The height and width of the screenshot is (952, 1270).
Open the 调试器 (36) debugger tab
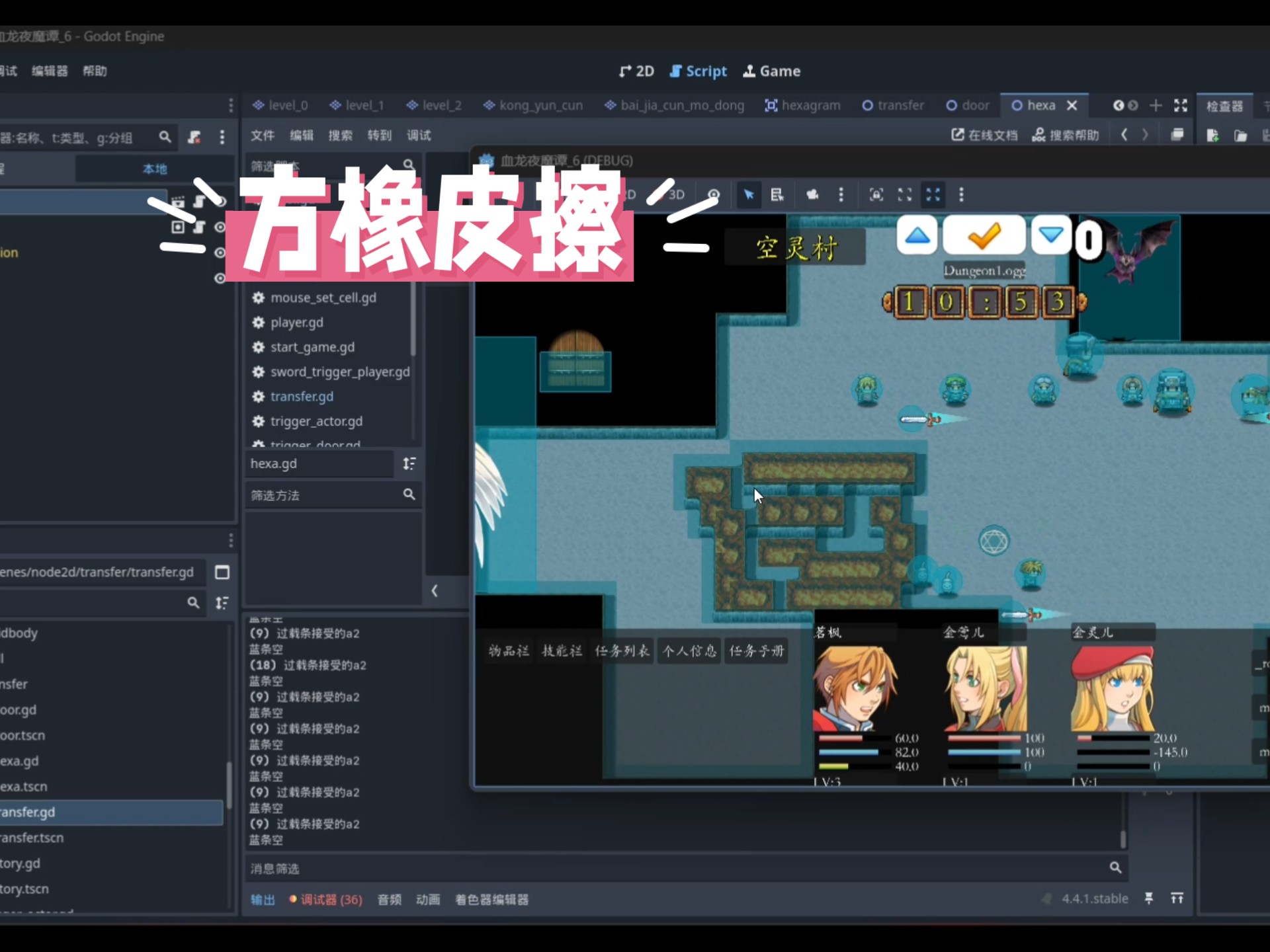tap(326, 899)
